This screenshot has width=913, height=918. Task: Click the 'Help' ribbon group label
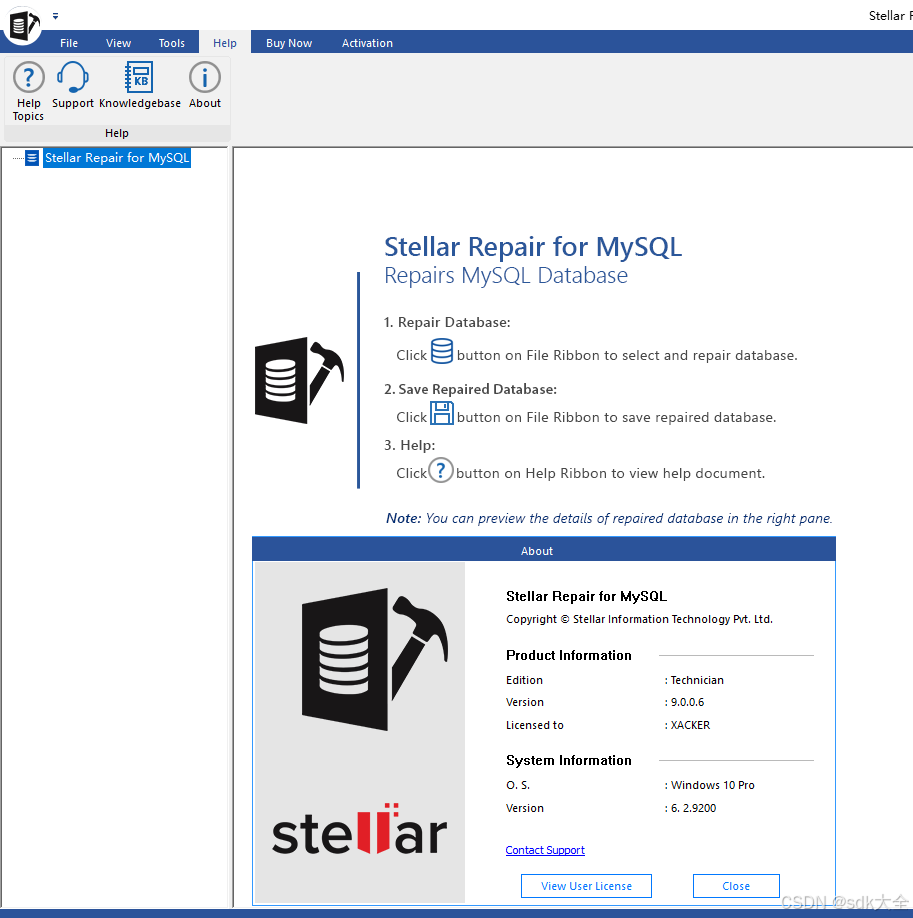click(117, 133)
